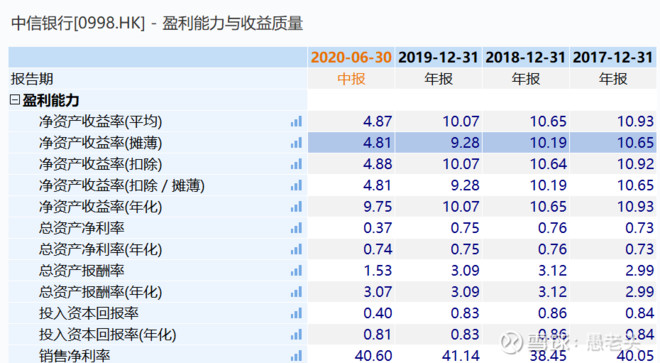Collapse the 盈利能力 section
The height and width of the screenshot is (363, 660).
pyautogui.click(x=15, y=100)
